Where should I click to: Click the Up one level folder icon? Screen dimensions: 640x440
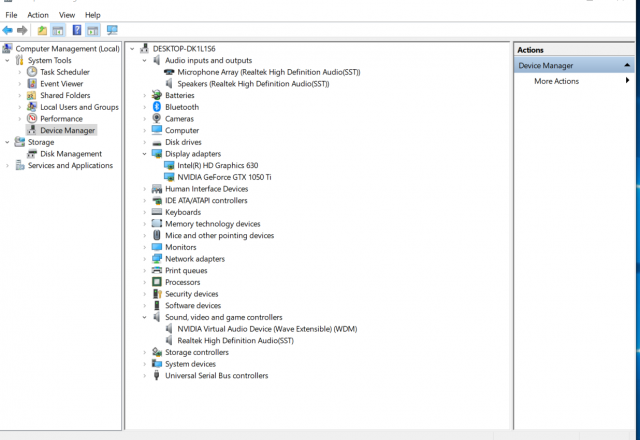(x=42, y=30)
